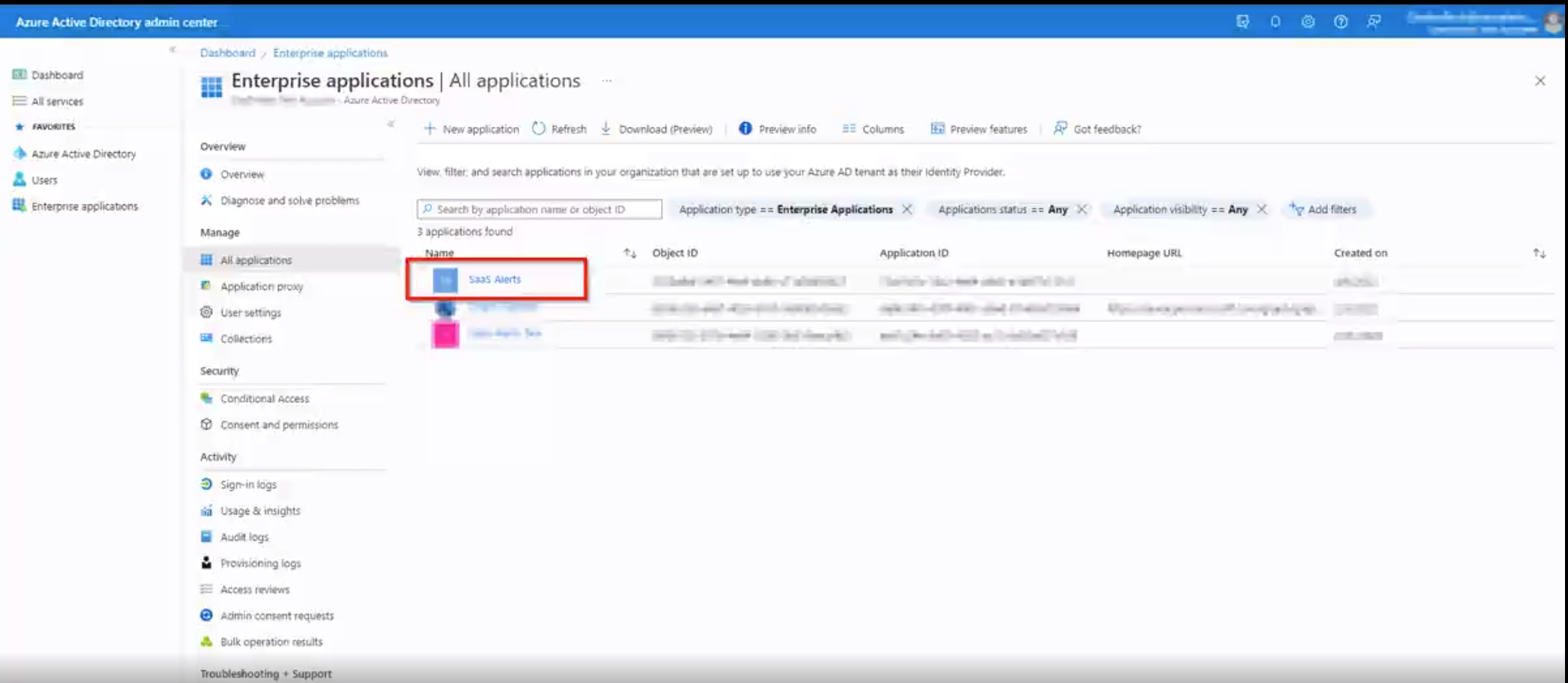Open the Applications status filter pill
The image size is (1568, 683).
click(x=1002, y=210)
